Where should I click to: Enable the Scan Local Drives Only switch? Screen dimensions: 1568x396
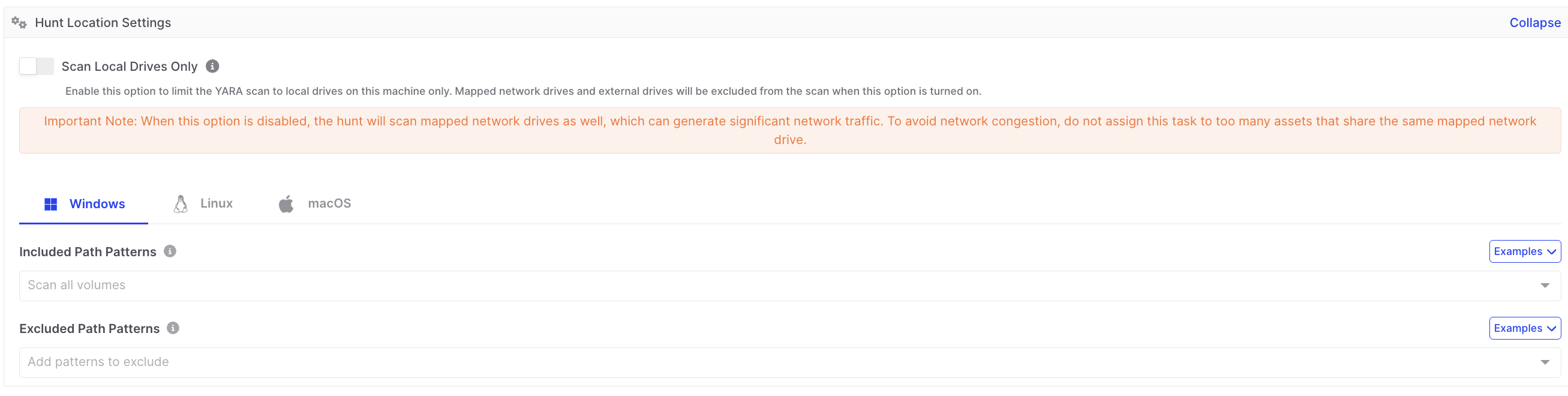coord(37,67)
